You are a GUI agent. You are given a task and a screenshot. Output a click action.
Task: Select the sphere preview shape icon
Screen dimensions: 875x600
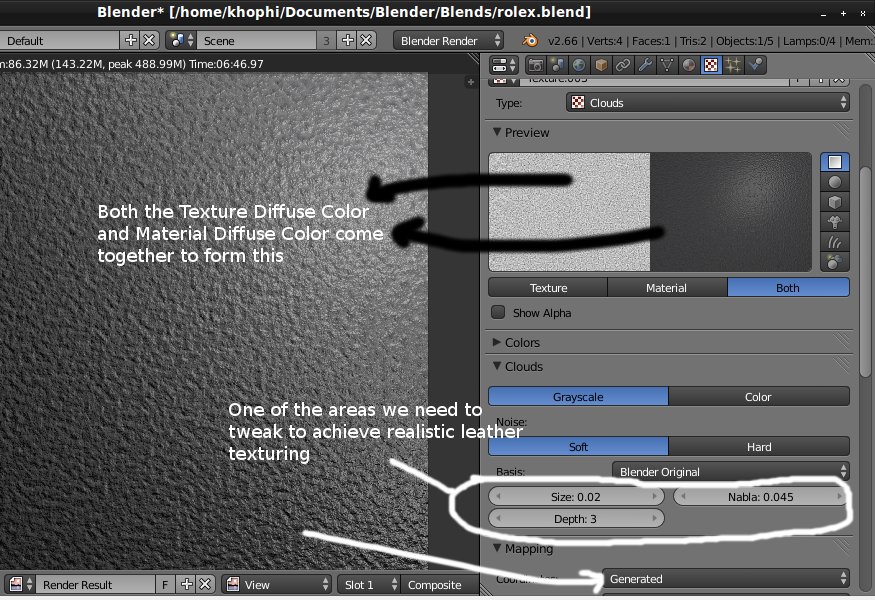point(834,182)
